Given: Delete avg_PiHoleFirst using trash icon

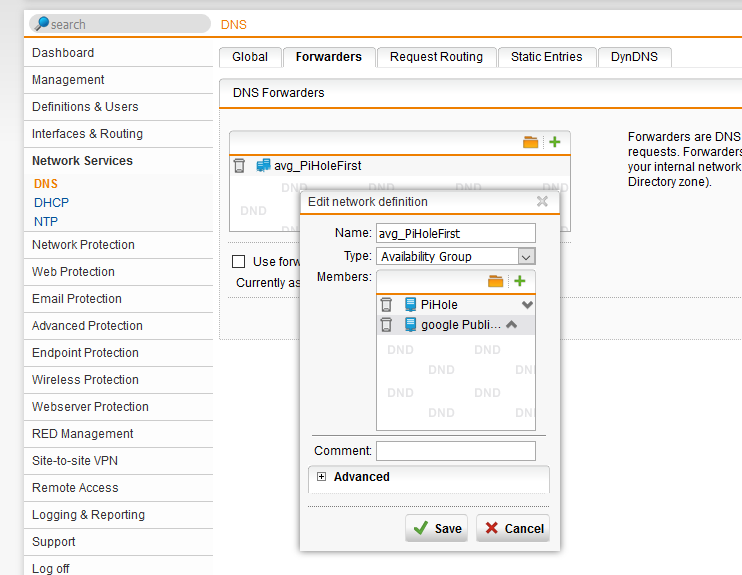Looking at the screenshot, I should 239,165.
